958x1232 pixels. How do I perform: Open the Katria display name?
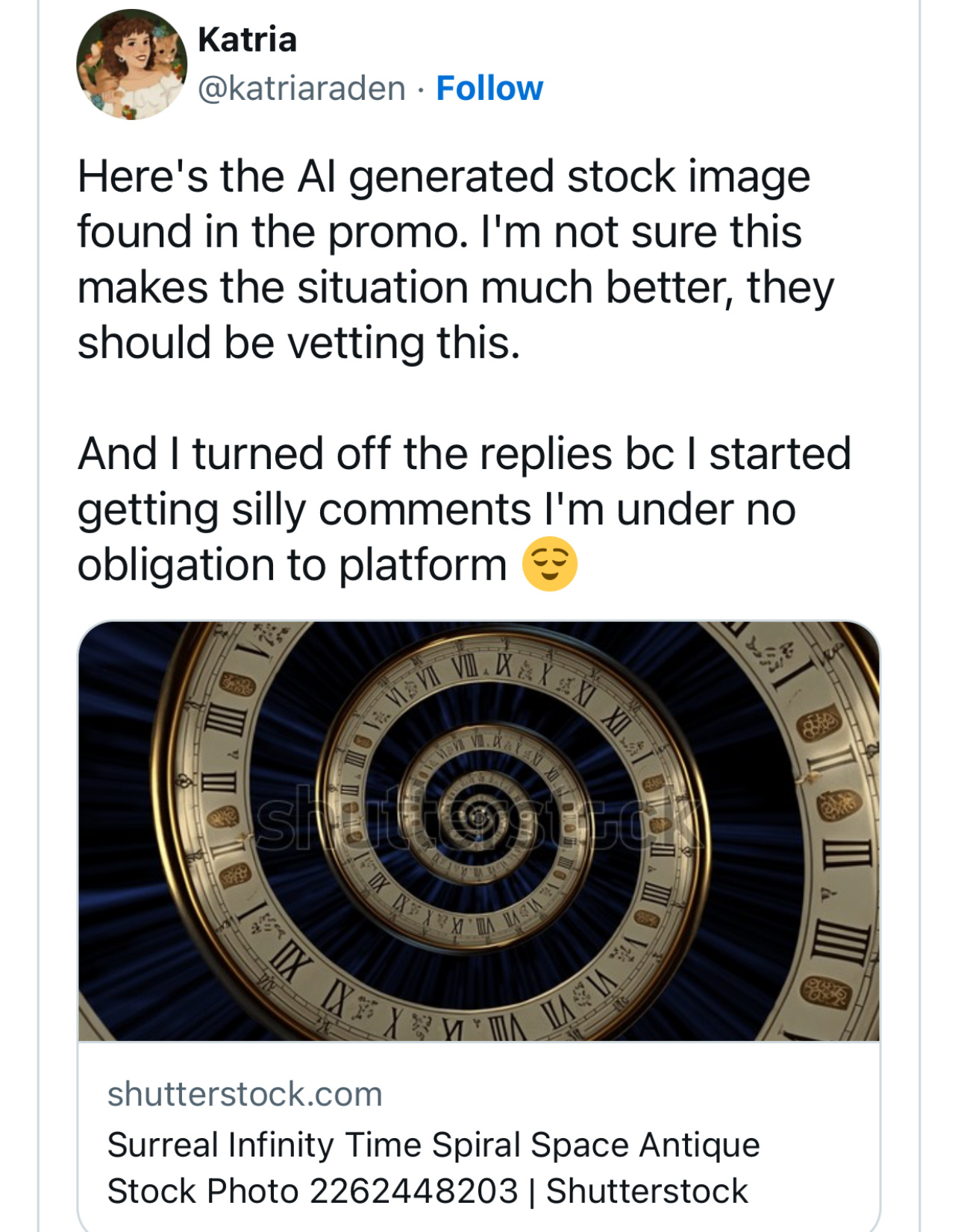click(x=247, y=40)
